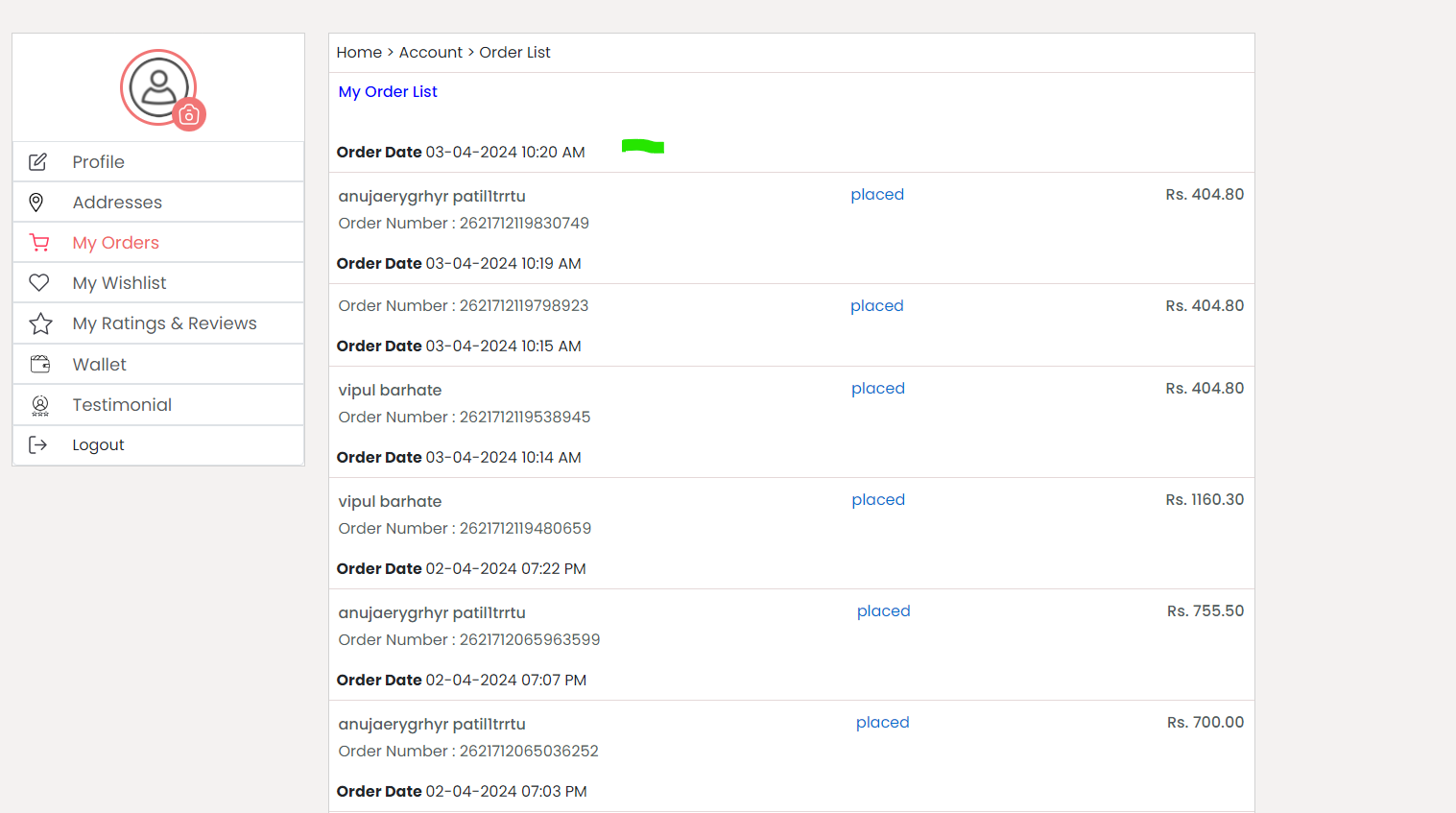Click the Wallet icon in sidebar
This screenshot has height=813, width=1456.
[40, 365]
